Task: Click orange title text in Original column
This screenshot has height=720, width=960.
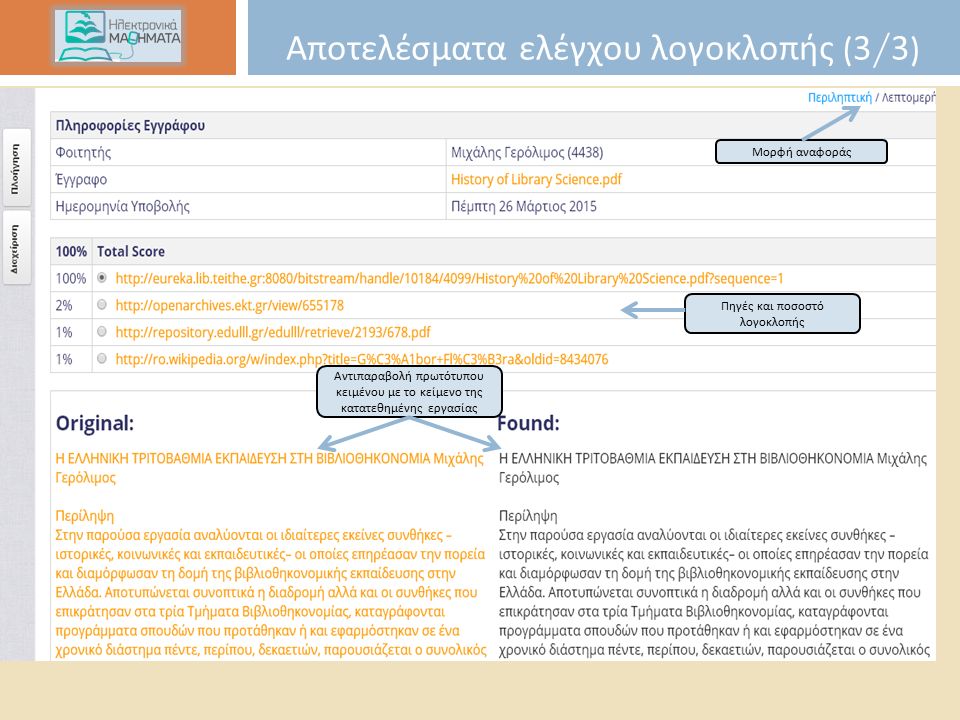Action: point(269,468)
